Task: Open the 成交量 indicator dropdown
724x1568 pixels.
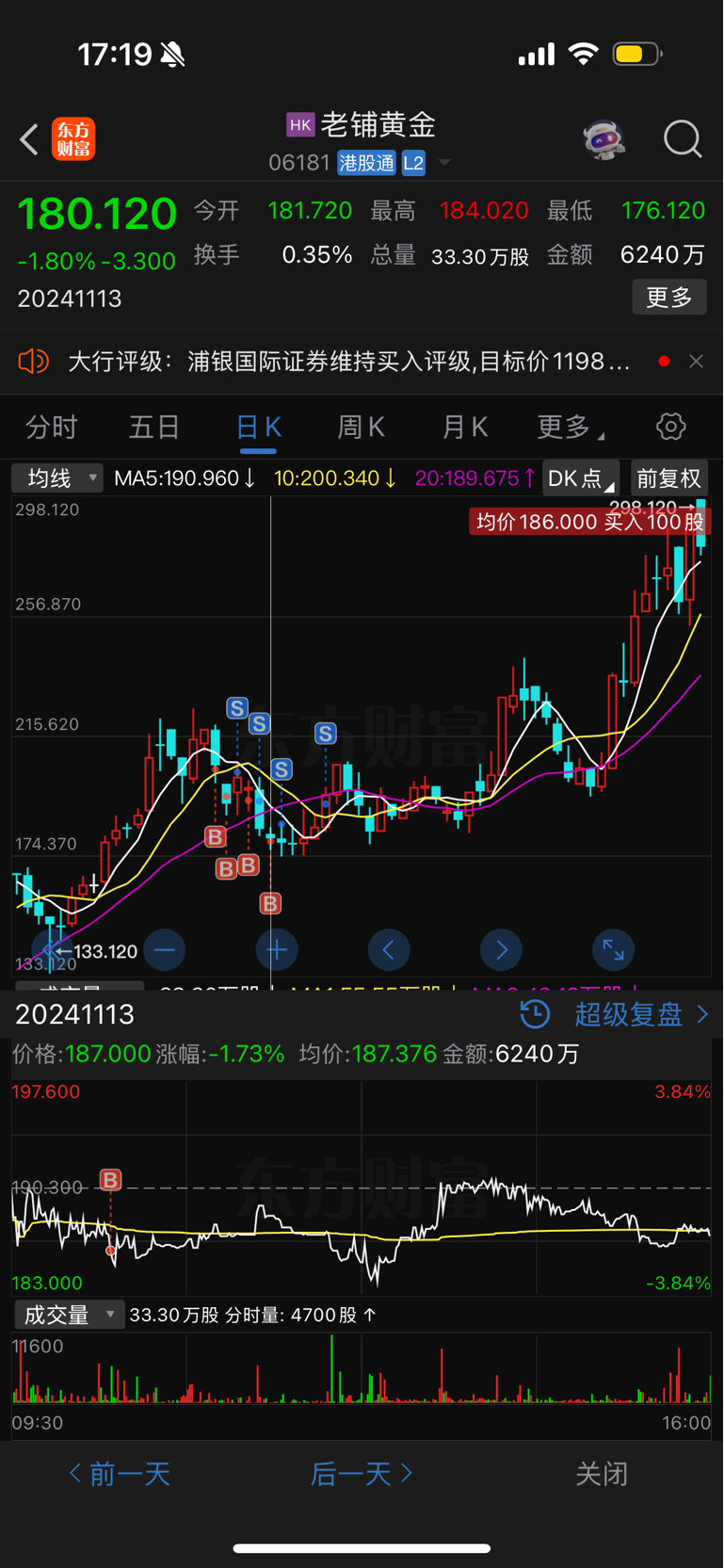Action: click(68, 1315)
